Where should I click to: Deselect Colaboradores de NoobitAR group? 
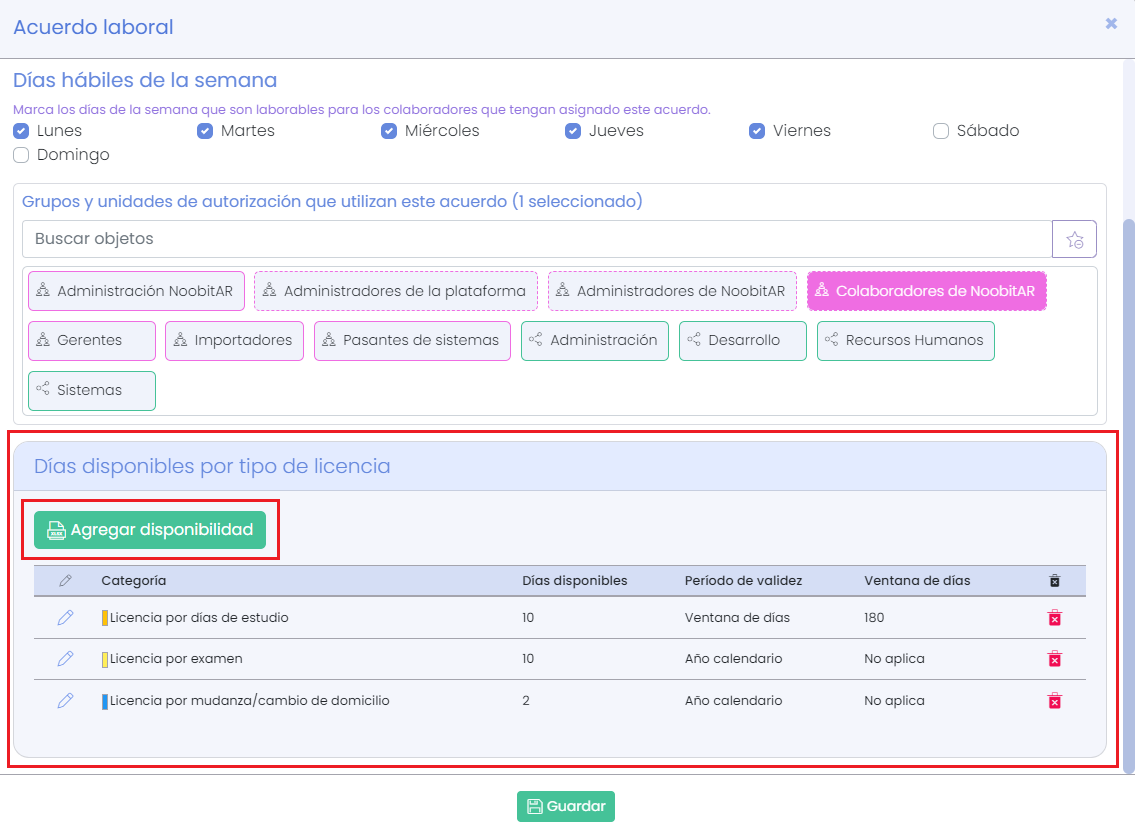point(926,291)
